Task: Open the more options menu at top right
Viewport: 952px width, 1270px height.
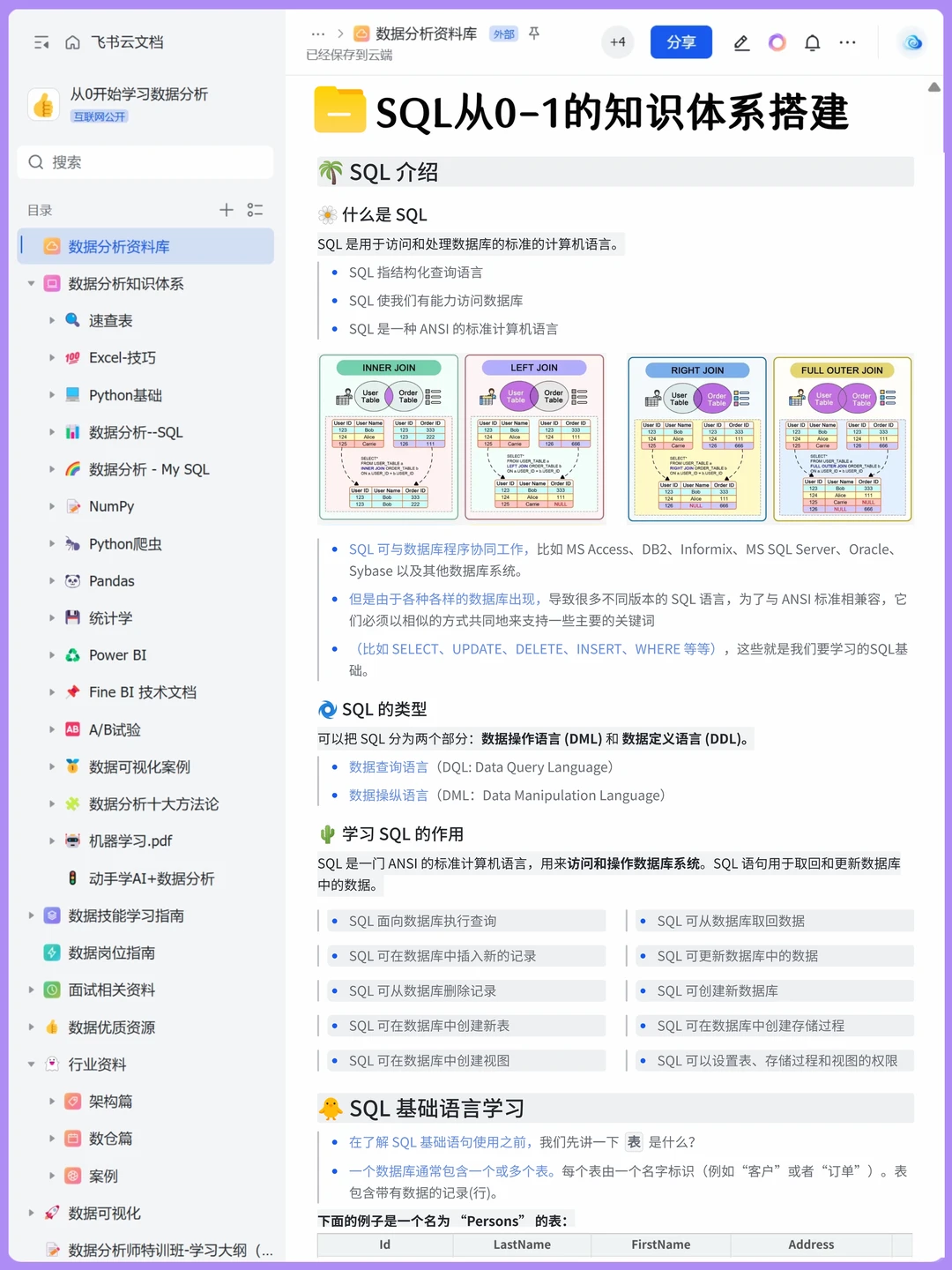Action: coord(847,41)
